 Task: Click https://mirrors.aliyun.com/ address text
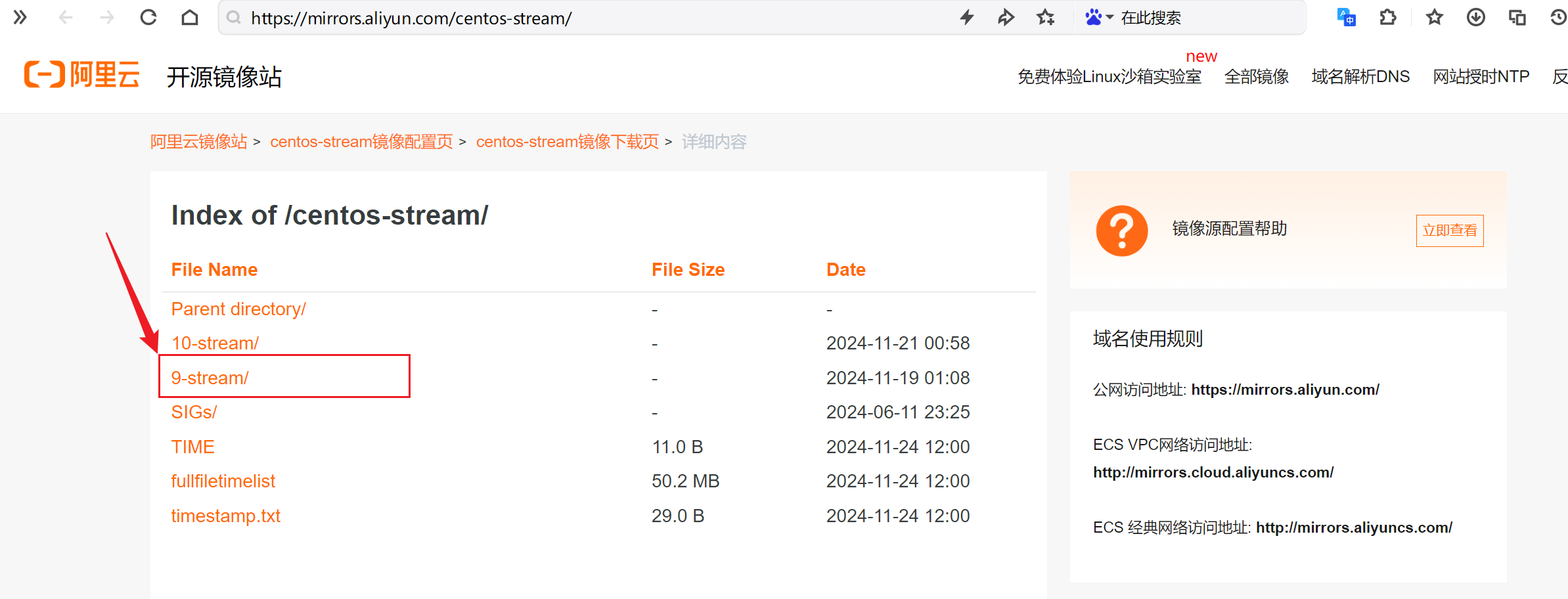1285,389
